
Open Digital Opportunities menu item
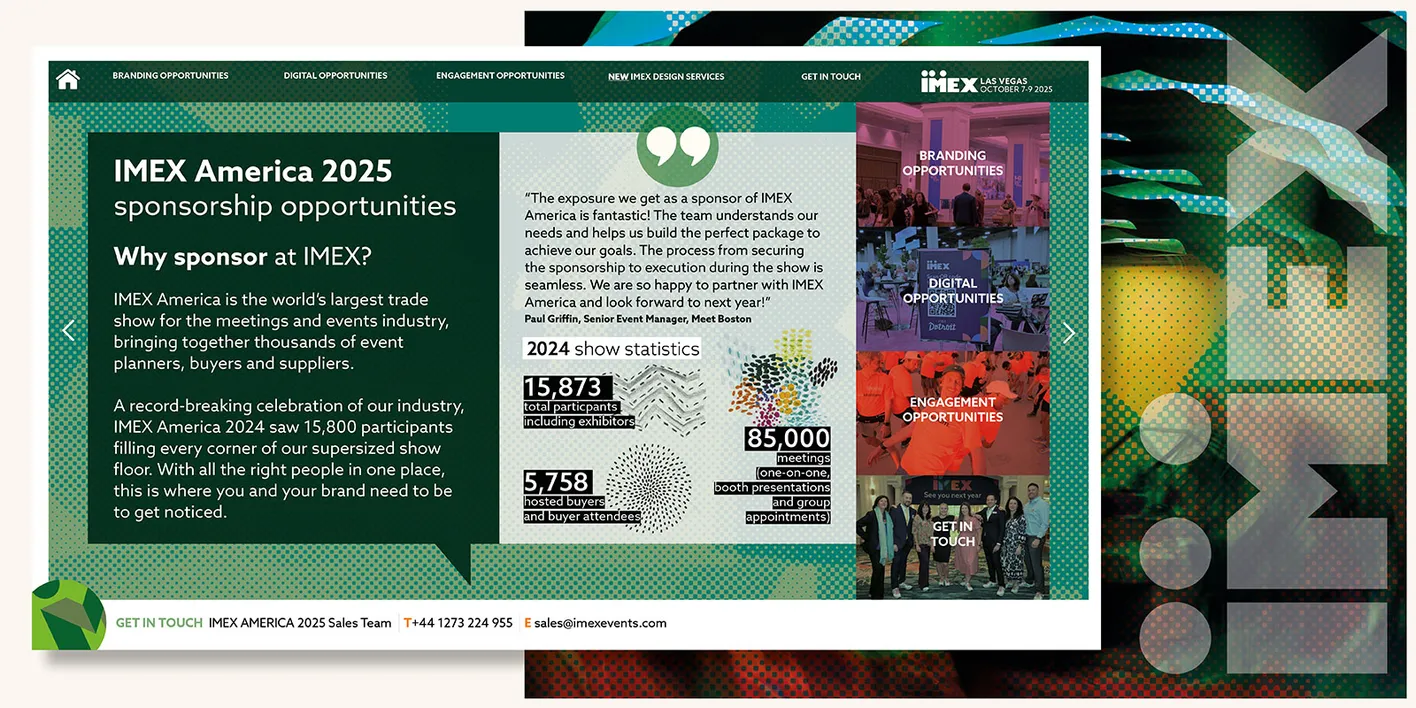(335, 76)
